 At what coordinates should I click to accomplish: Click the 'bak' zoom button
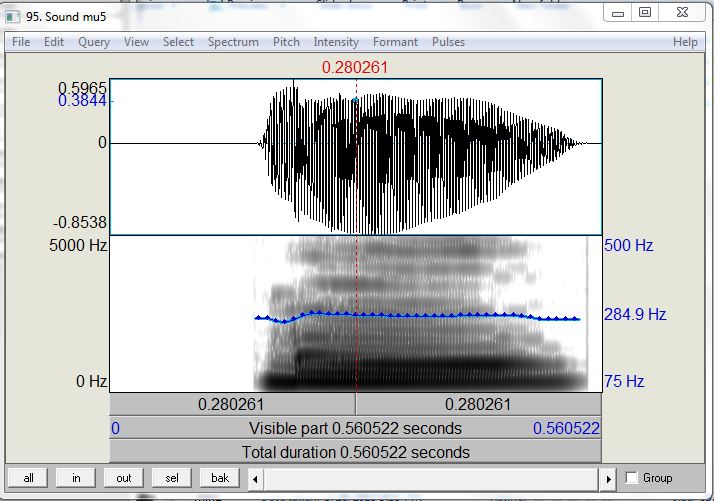click(x=219, y=478)
